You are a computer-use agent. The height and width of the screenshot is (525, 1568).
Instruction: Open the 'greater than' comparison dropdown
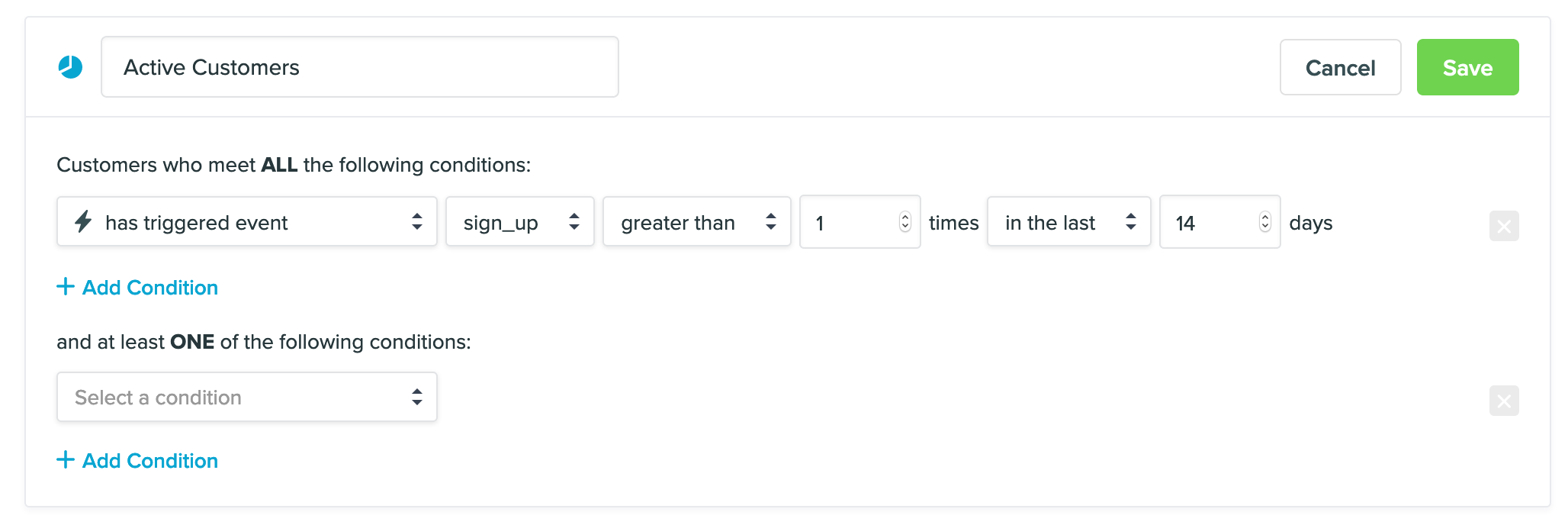point(696,222)
